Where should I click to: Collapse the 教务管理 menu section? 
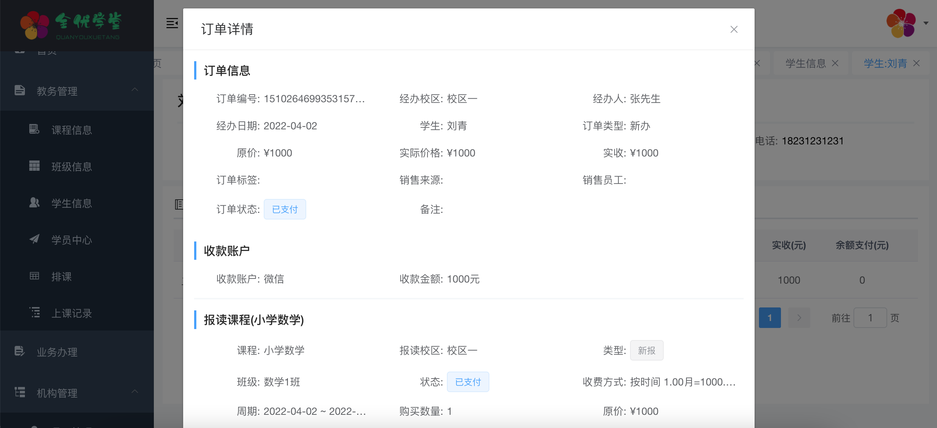(x=135, y=91)
